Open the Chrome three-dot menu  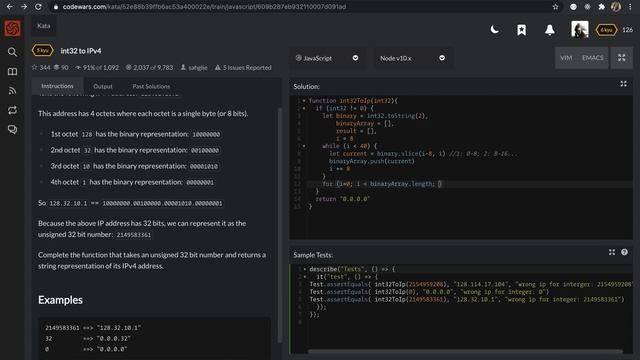coord(630,7)
